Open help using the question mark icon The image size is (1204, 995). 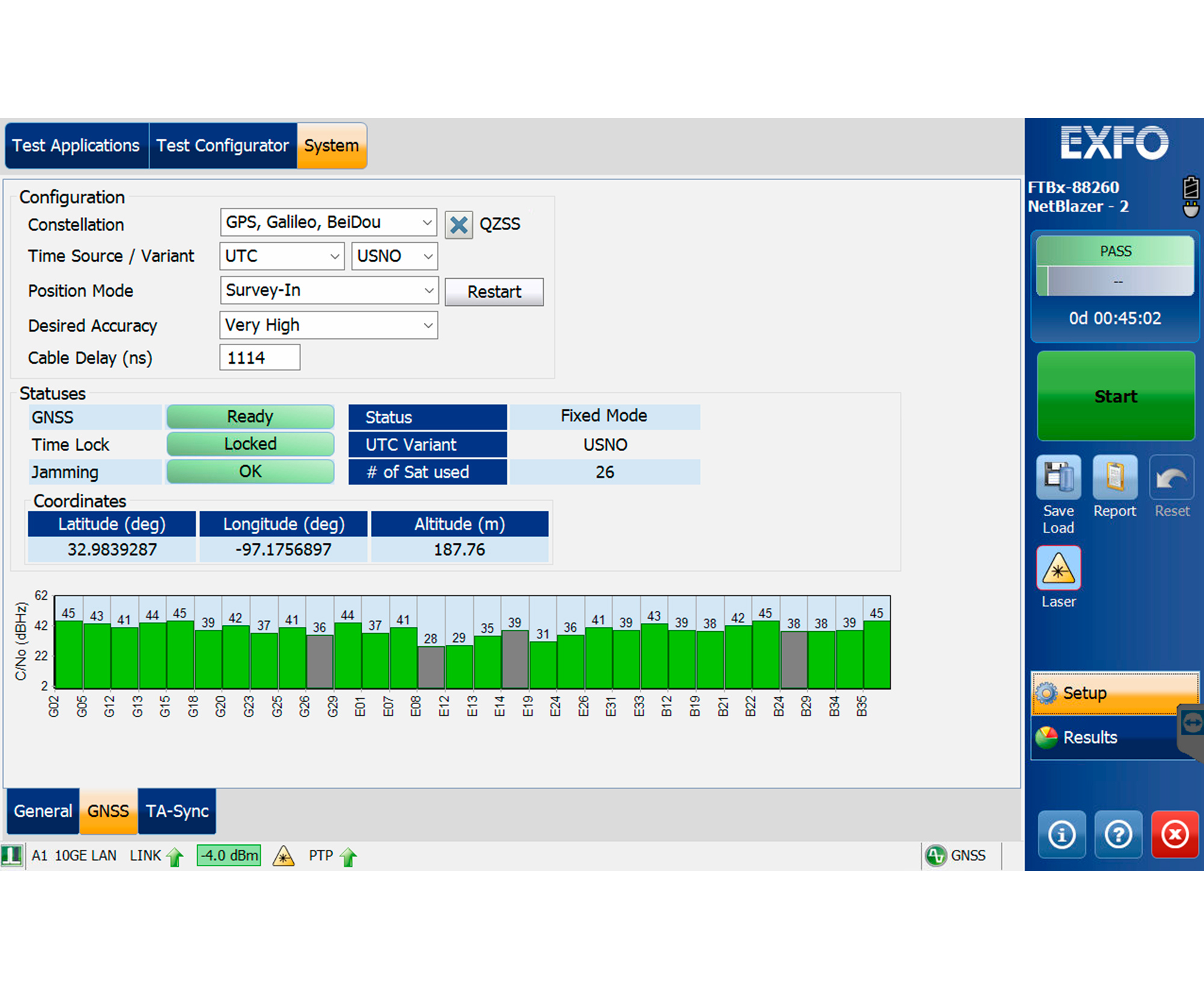[x=1118, y=835]
